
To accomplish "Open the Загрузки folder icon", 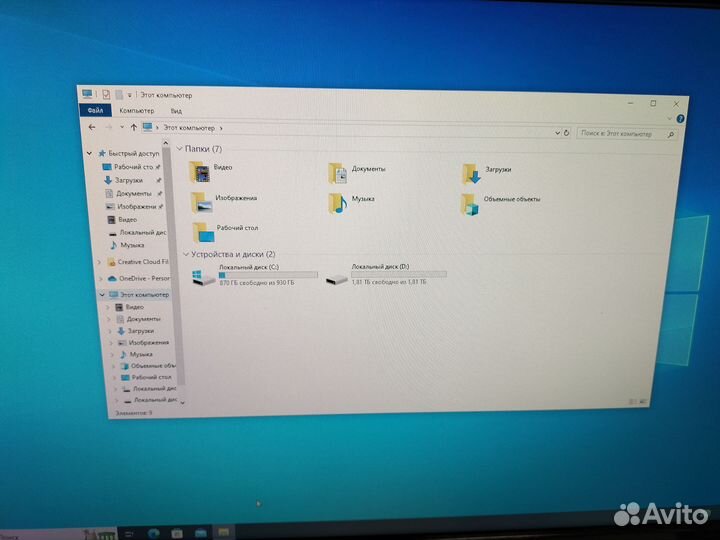I will pyautogui.click(x=471, y=174).
